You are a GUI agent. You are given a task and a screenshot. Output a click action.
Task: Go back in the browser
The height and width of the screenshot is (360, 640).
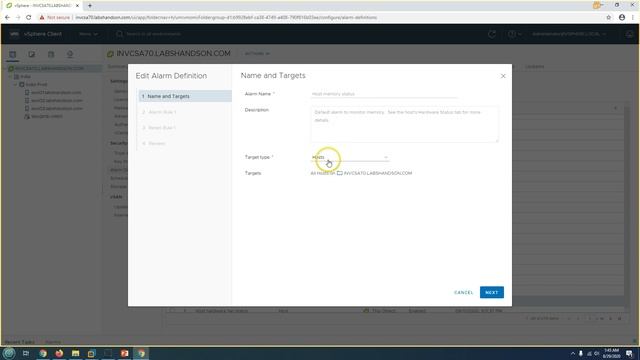tap(7, 18)
